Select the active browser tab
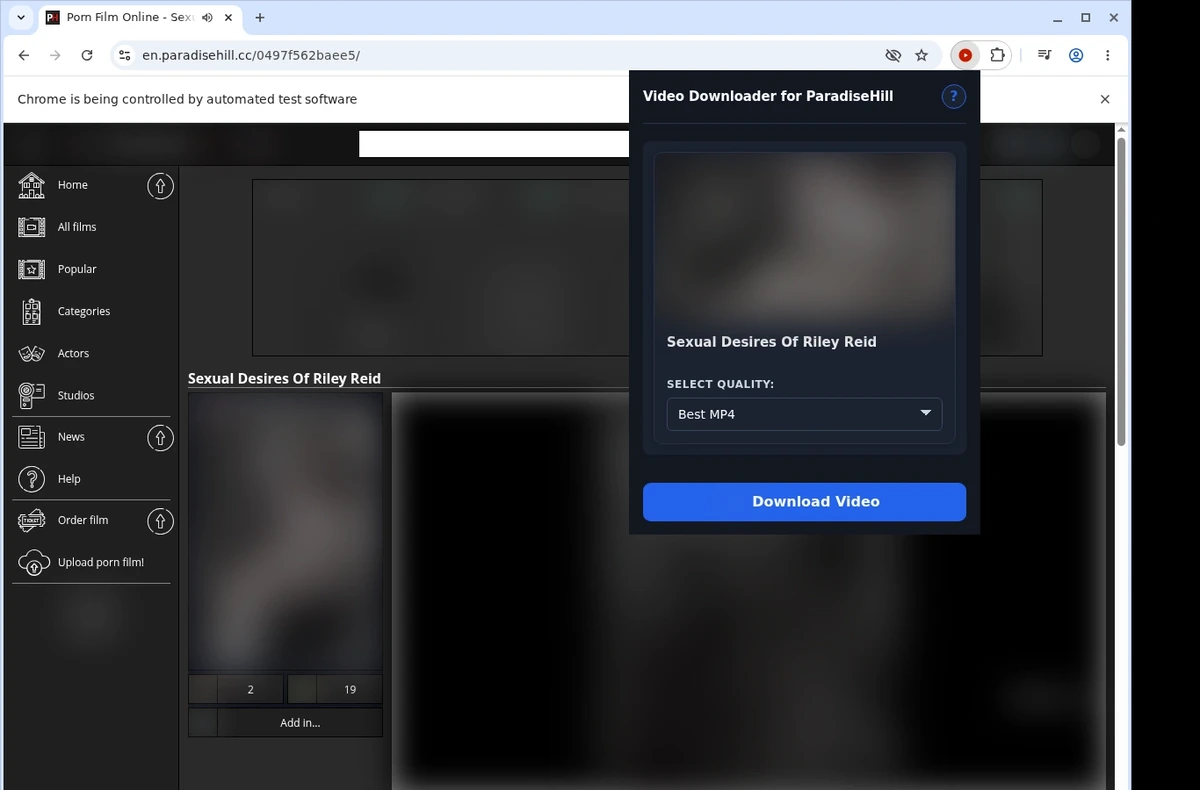Screen dimensions: 1200x790 (x=140, y=18)
